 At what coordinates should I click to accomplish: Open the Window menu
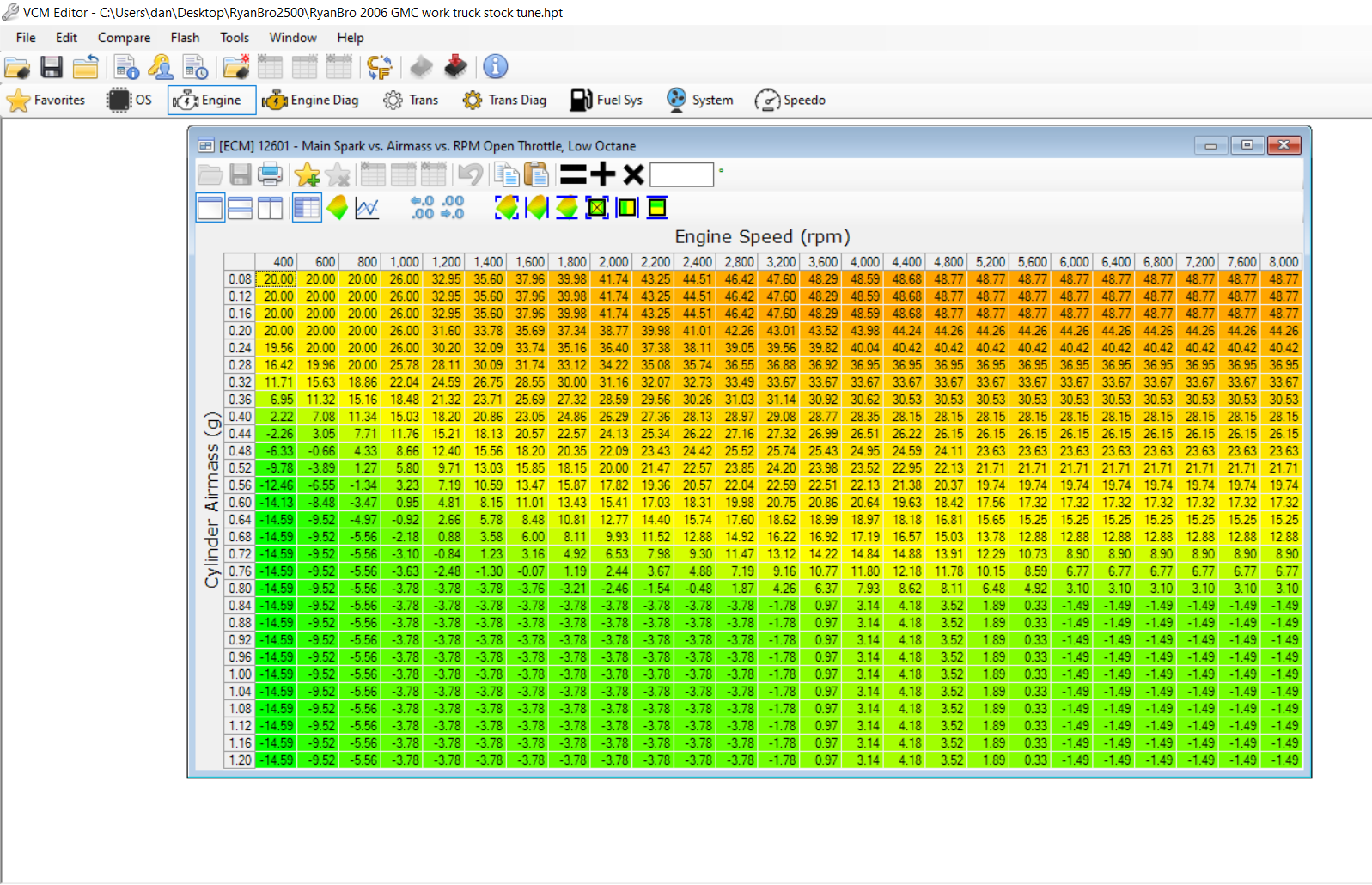coord(293,38)
